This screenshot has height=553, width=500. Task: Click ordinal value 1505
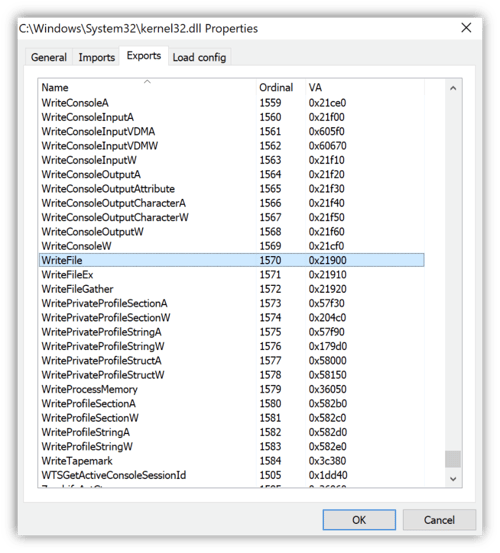[x=270, y=475]
